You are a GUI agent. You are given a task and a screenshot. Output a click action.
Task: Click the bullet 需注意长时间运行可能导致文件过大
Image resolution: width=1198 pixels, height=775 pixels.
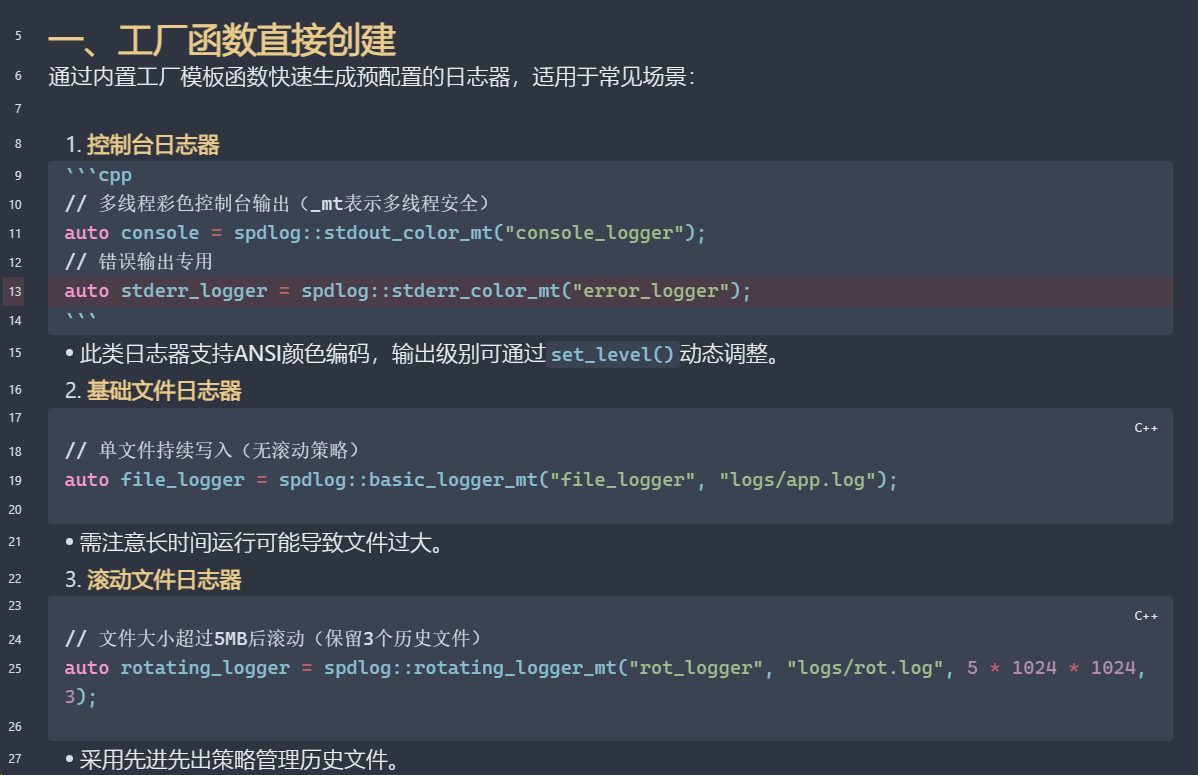(x=254, y=543)
